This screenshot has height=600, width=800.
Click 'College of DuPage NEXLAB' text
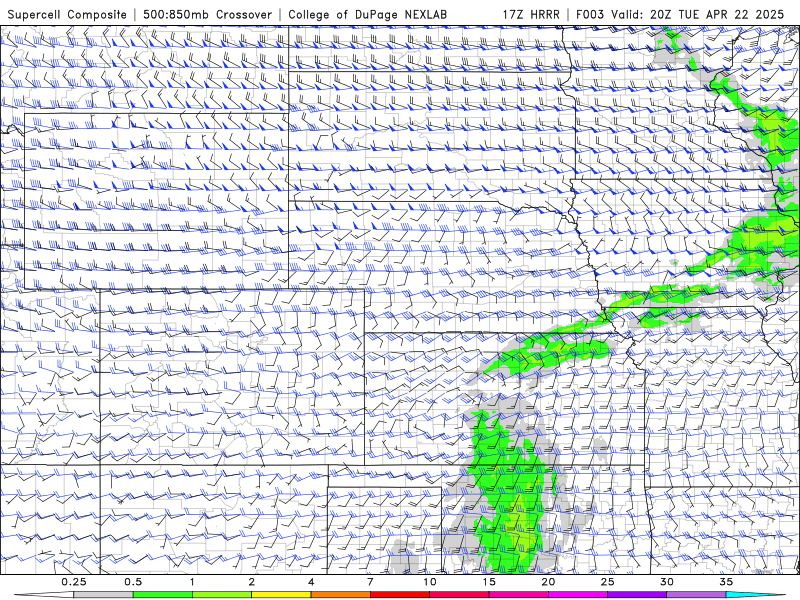point(367,14)
